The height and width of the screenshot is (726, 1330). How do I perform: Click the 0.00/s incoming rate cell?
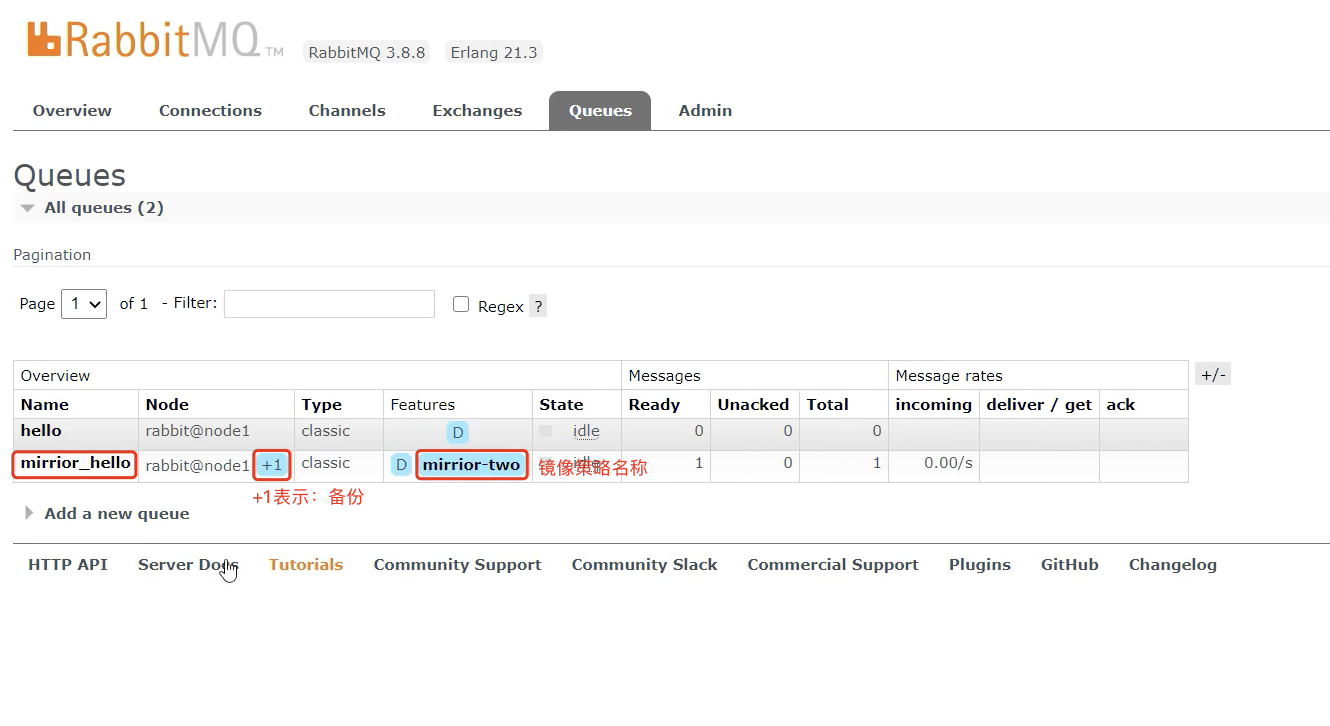coord(948,463)
